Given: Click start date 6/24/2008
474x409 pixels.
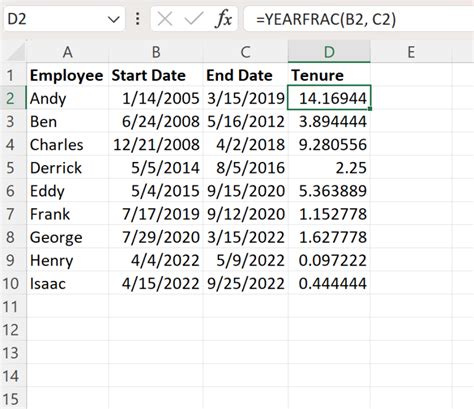Looking at the screenshot, I should pos(156,121).
